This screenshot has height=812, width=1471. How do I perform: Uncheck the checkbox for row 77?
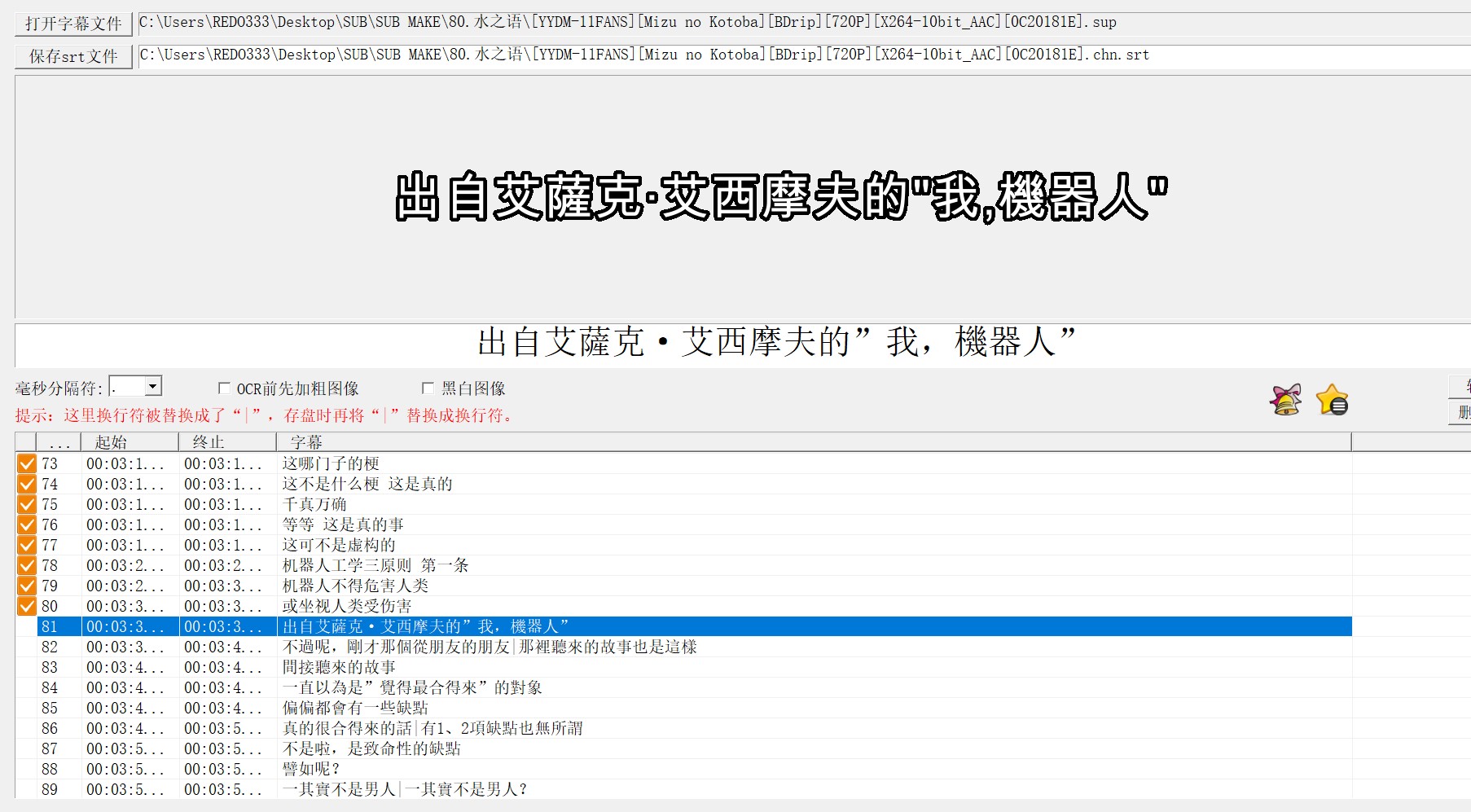pyautogui.click(x=27, y=545)
